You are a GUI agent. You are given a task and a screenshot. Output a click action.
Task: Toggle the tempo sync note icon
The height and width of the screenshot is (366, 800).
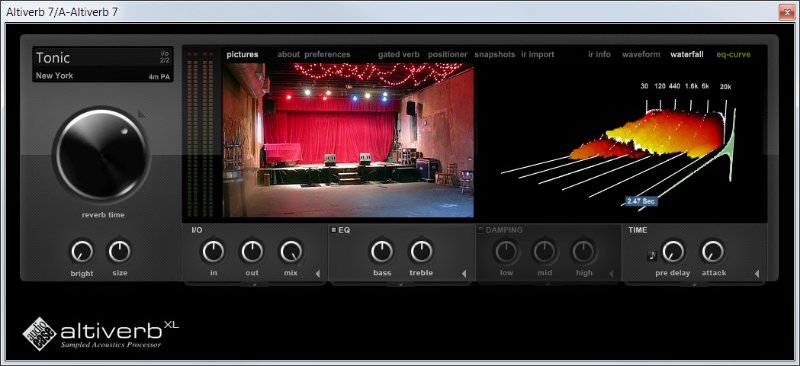[x=652, y=256]
